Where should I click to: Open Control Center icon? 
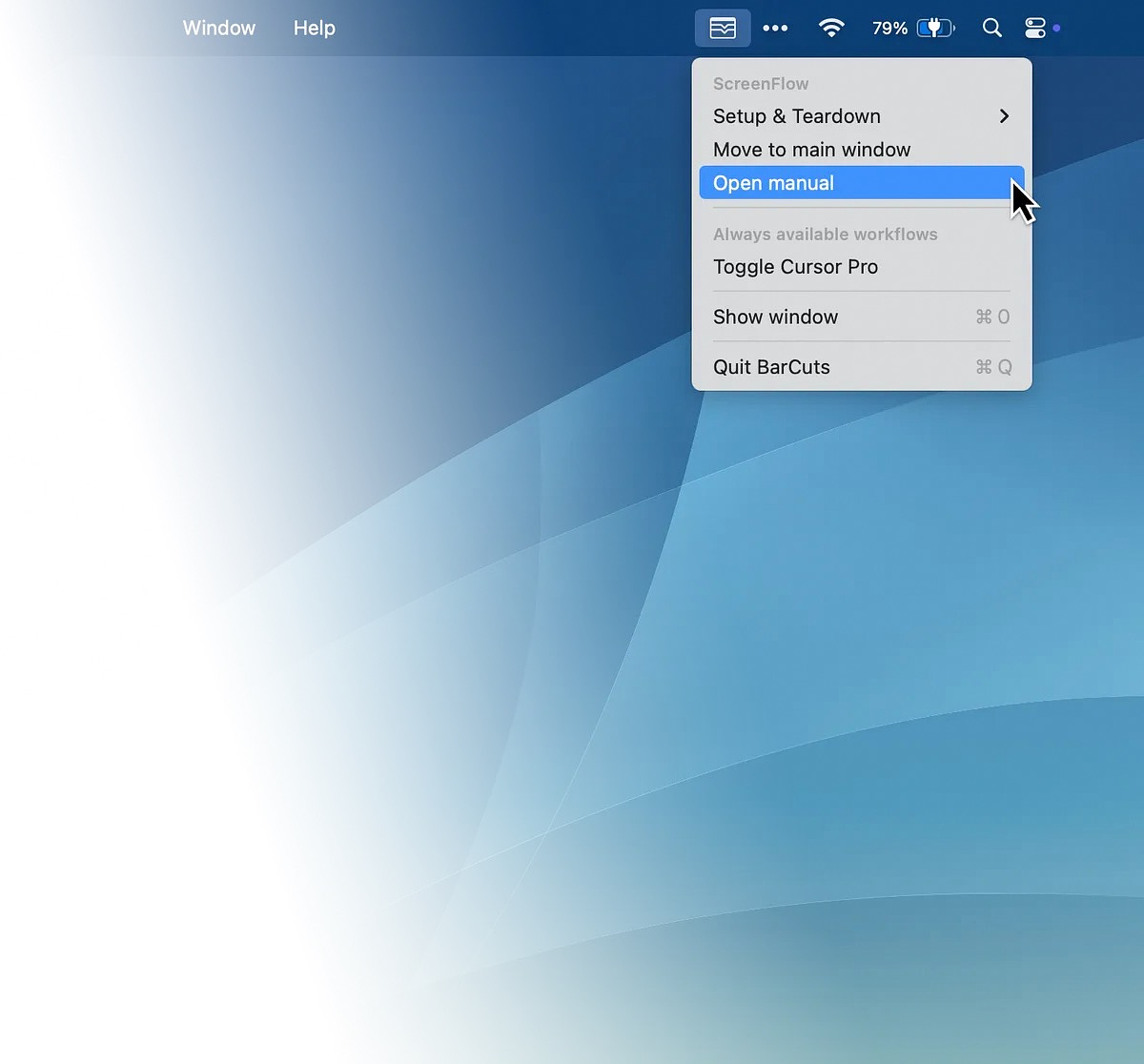(1035, 29)
